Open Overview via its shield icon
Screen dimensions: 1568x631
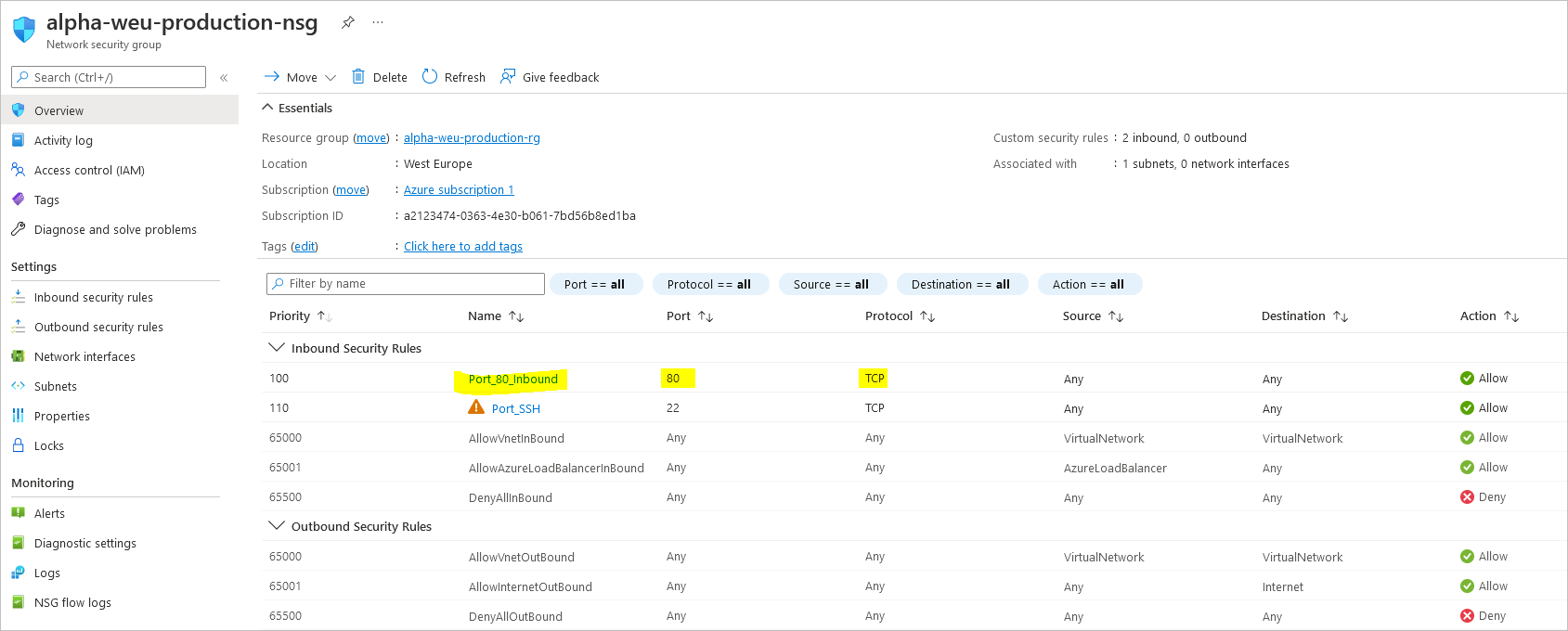click(19, 110)
